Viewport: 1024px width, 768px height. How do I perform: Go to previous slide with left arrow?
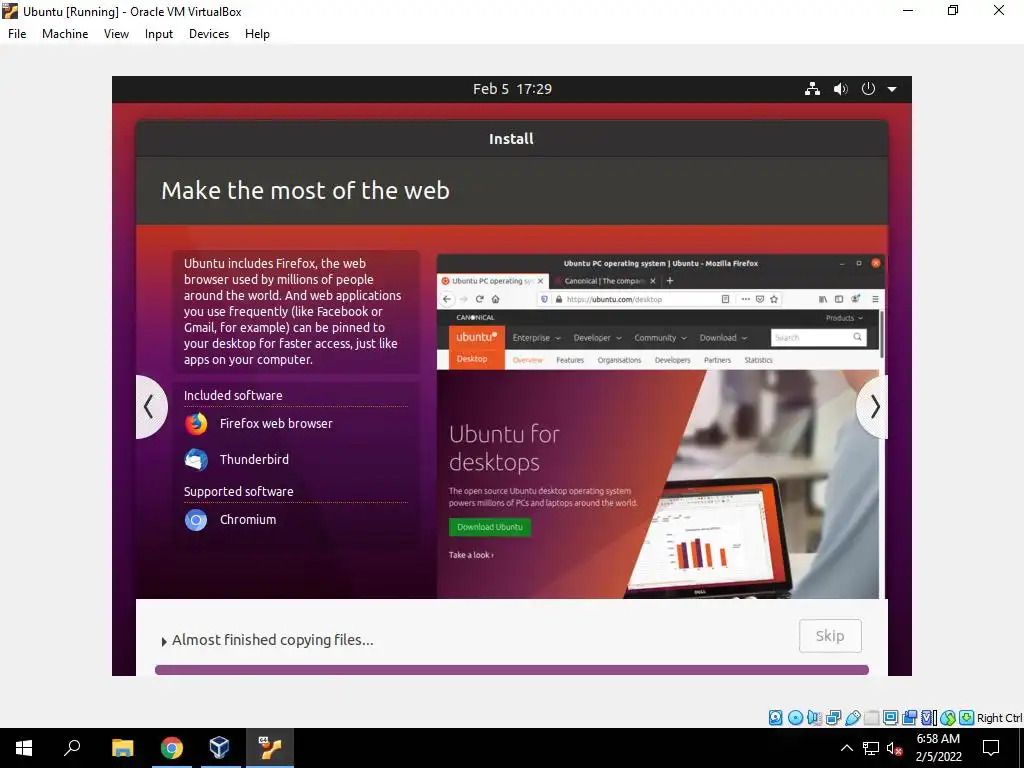(150, 407)
